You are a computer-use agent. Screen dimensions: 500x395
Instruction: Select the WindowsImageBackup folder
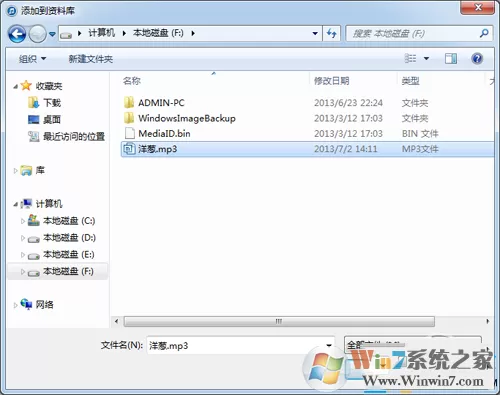[x=187, y=118]
